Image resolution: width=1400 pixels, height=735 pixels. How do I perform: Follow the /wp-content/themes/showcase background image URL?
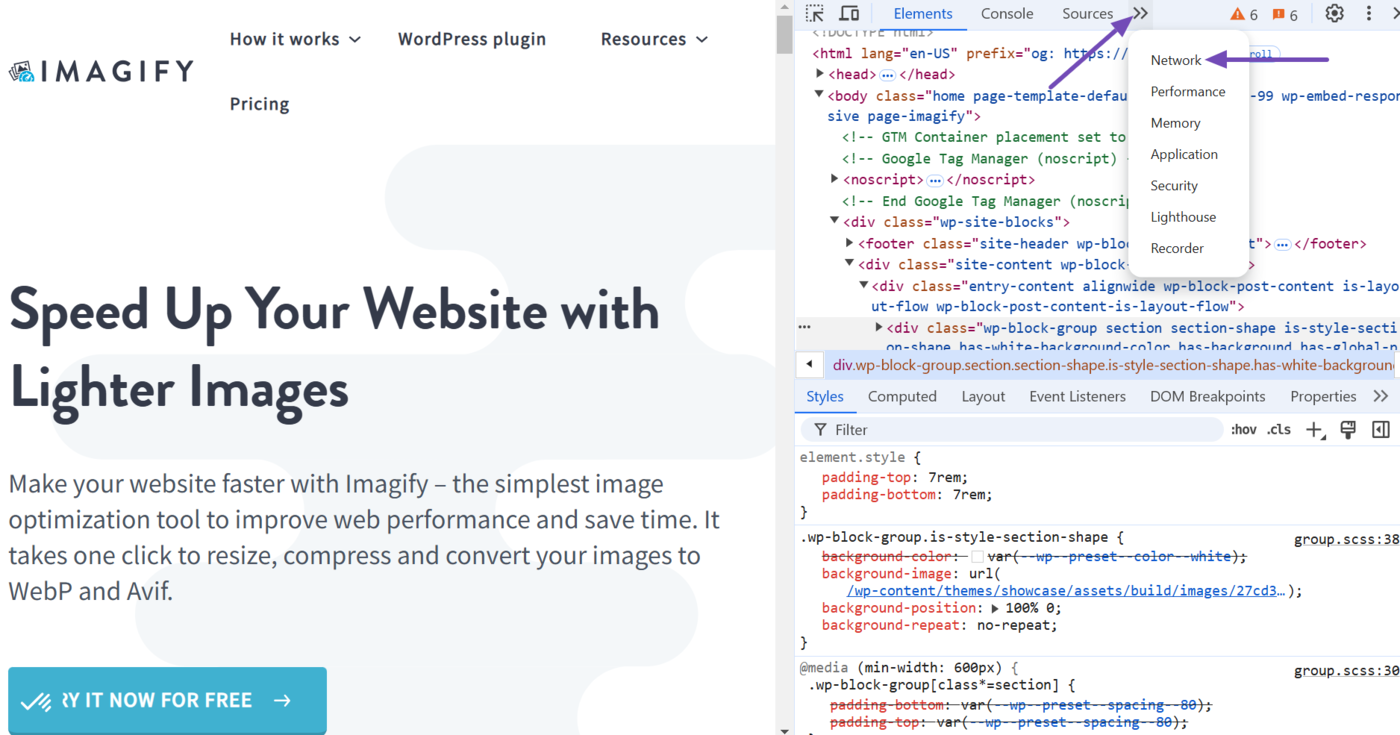click(1066, 591)
